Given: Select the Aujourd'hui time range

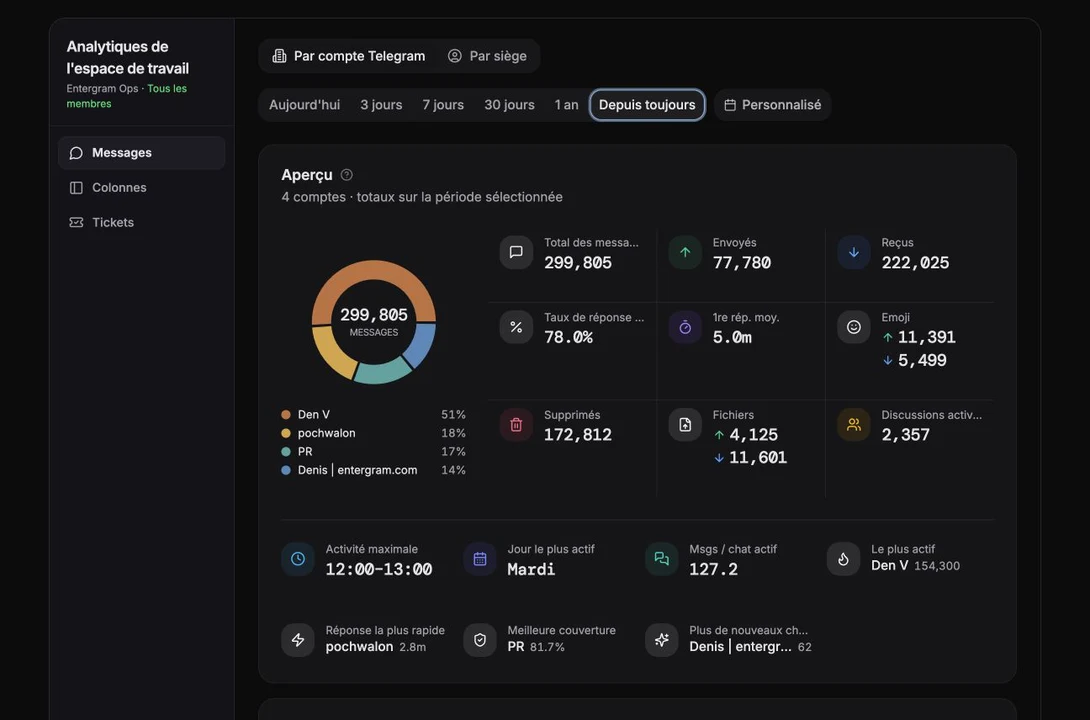Looking at the screenshot, I should (304, 105).
